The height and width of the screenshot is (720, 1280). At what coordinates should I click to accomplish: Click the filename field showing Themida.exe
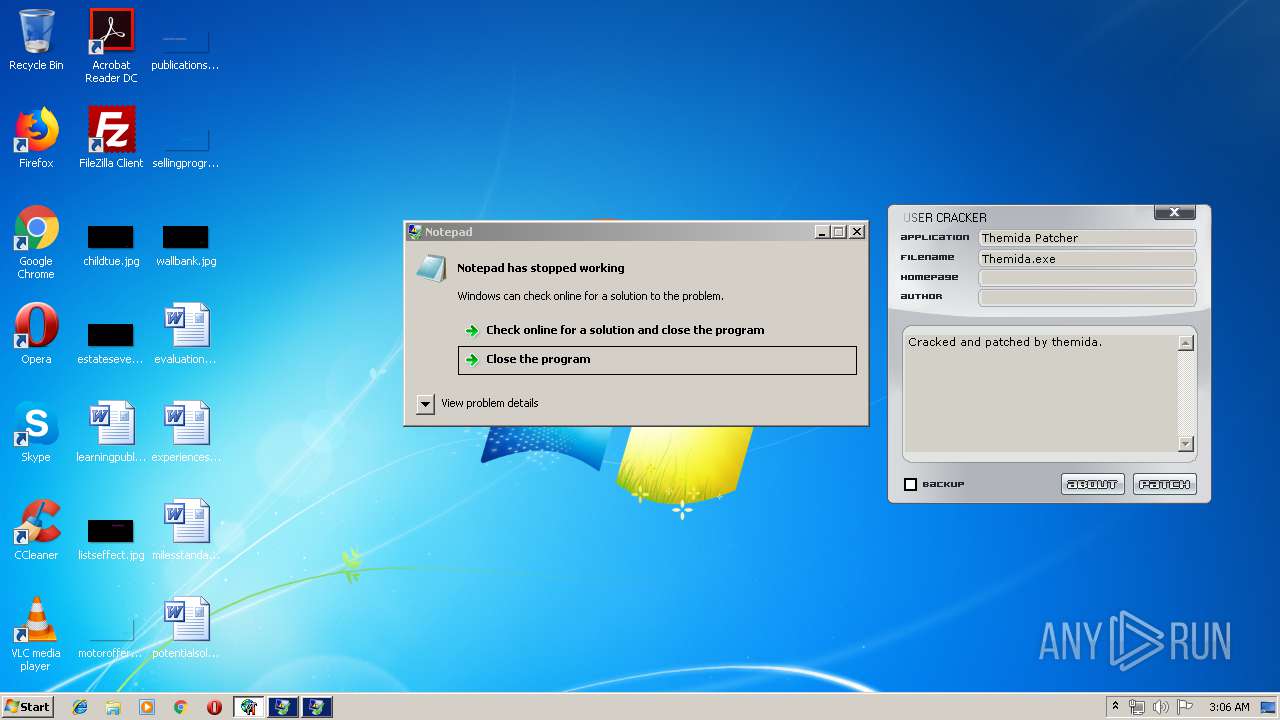click(x=1087, y=259)
